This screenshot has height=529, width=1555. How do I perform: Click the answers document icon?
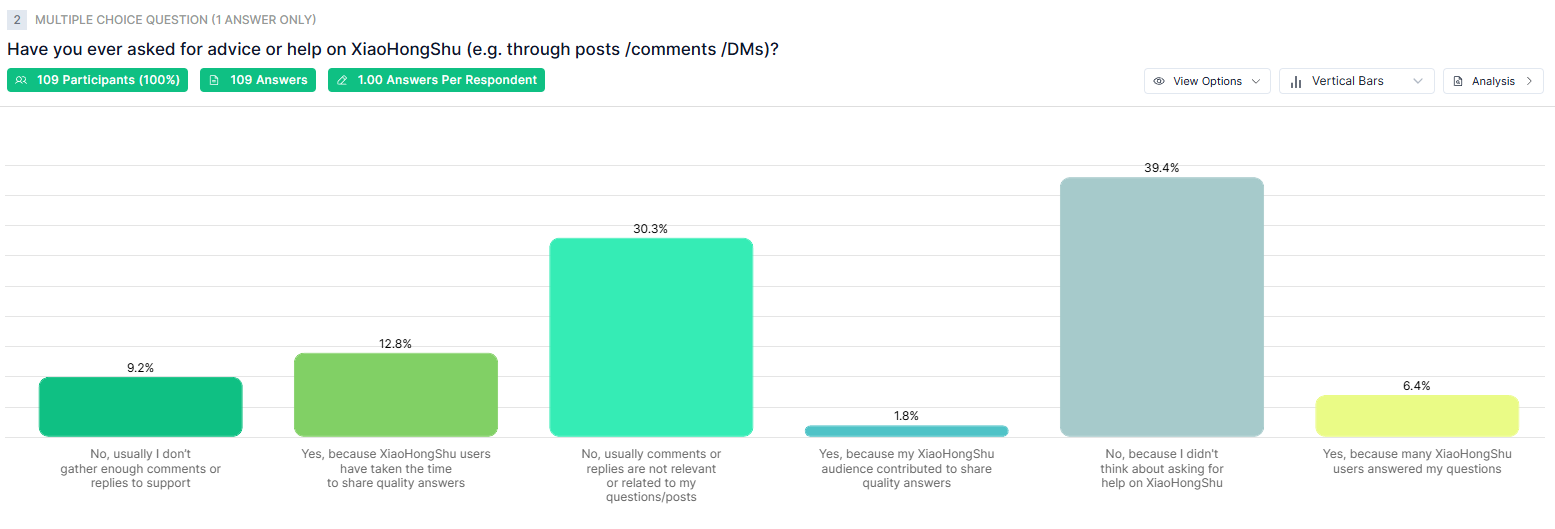[x=214, y=80]
